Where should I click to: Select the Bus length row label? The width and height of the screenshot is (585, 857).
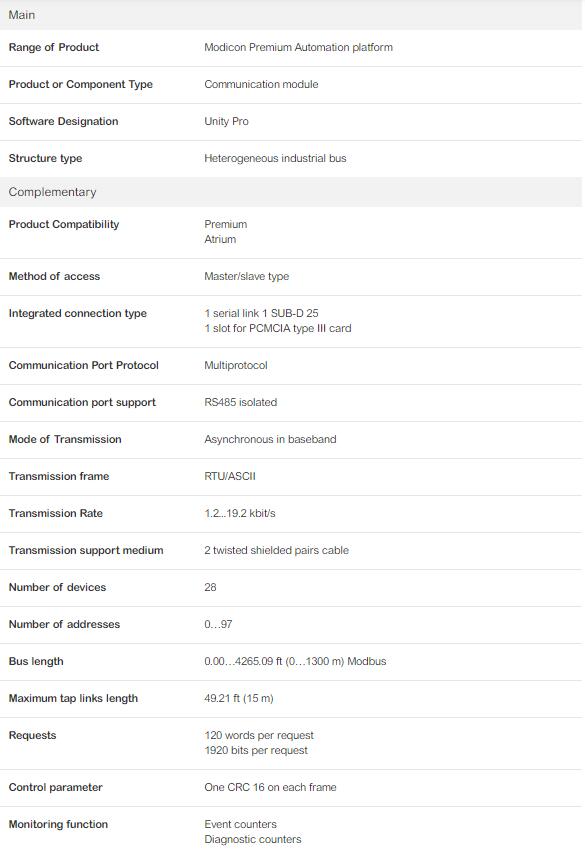(x=36, y=662)
